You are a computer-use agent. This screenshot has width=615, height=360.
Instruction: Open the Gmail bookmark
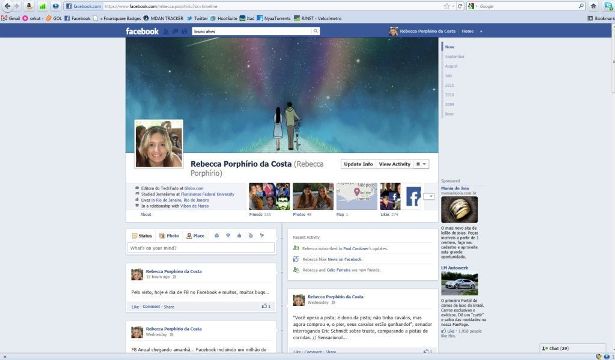(11, 18)
